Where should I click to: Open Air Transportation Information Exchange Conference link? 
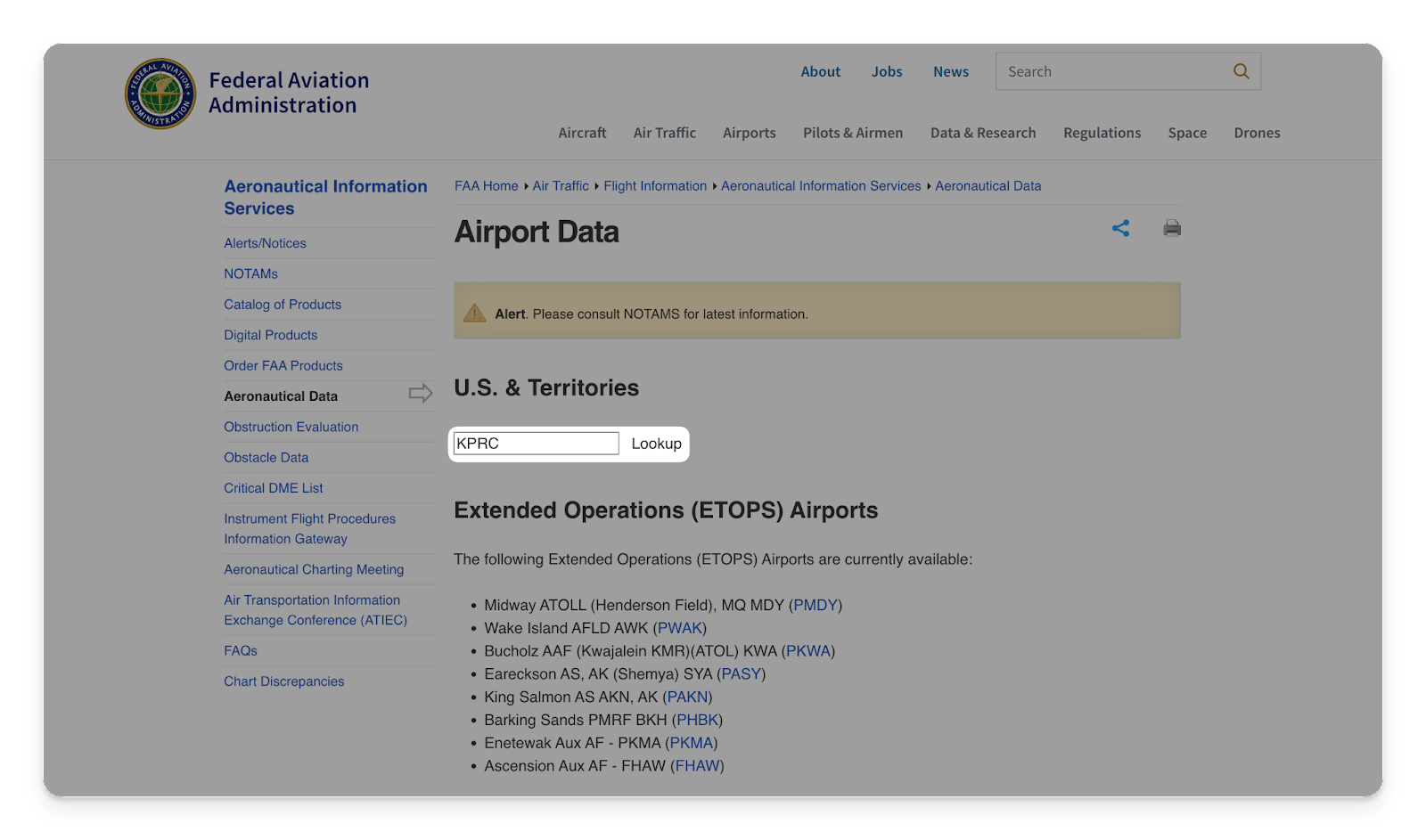coord(316,610)
